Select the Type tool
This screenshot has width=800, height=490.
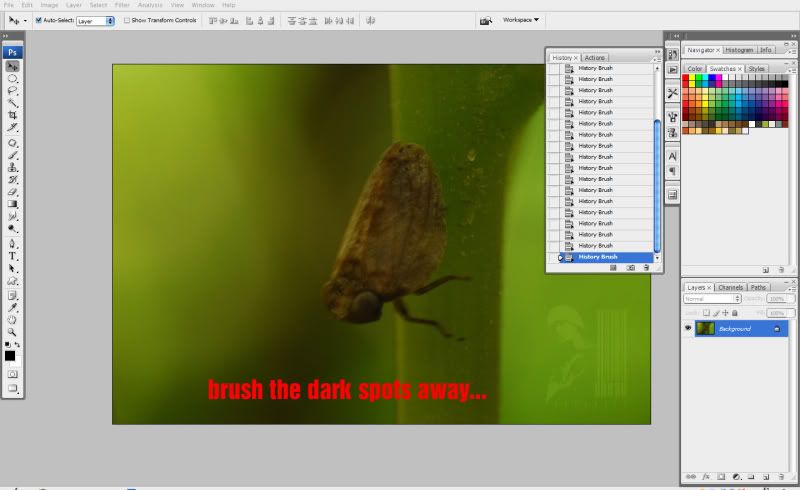click(12, 256)
